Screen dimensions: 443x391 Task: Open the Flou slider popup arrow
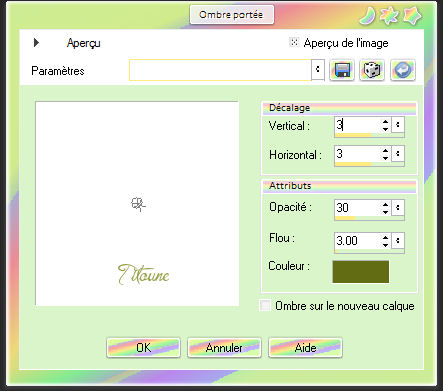[398, 240]
